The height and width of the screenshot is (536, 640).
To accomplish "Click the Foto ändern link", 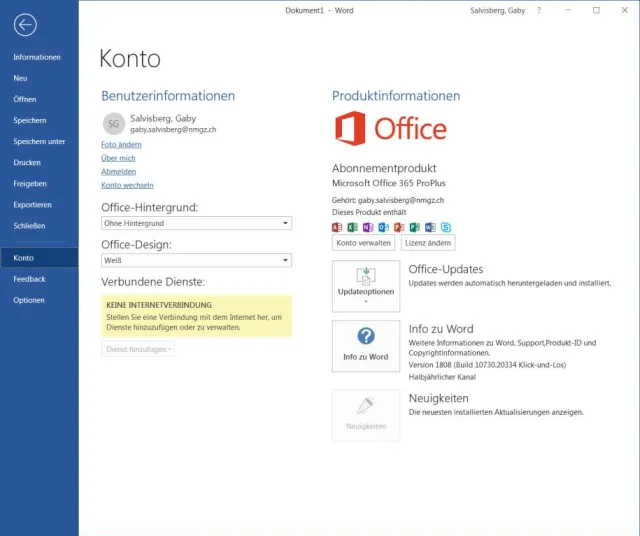I will [x=121, y=145].
